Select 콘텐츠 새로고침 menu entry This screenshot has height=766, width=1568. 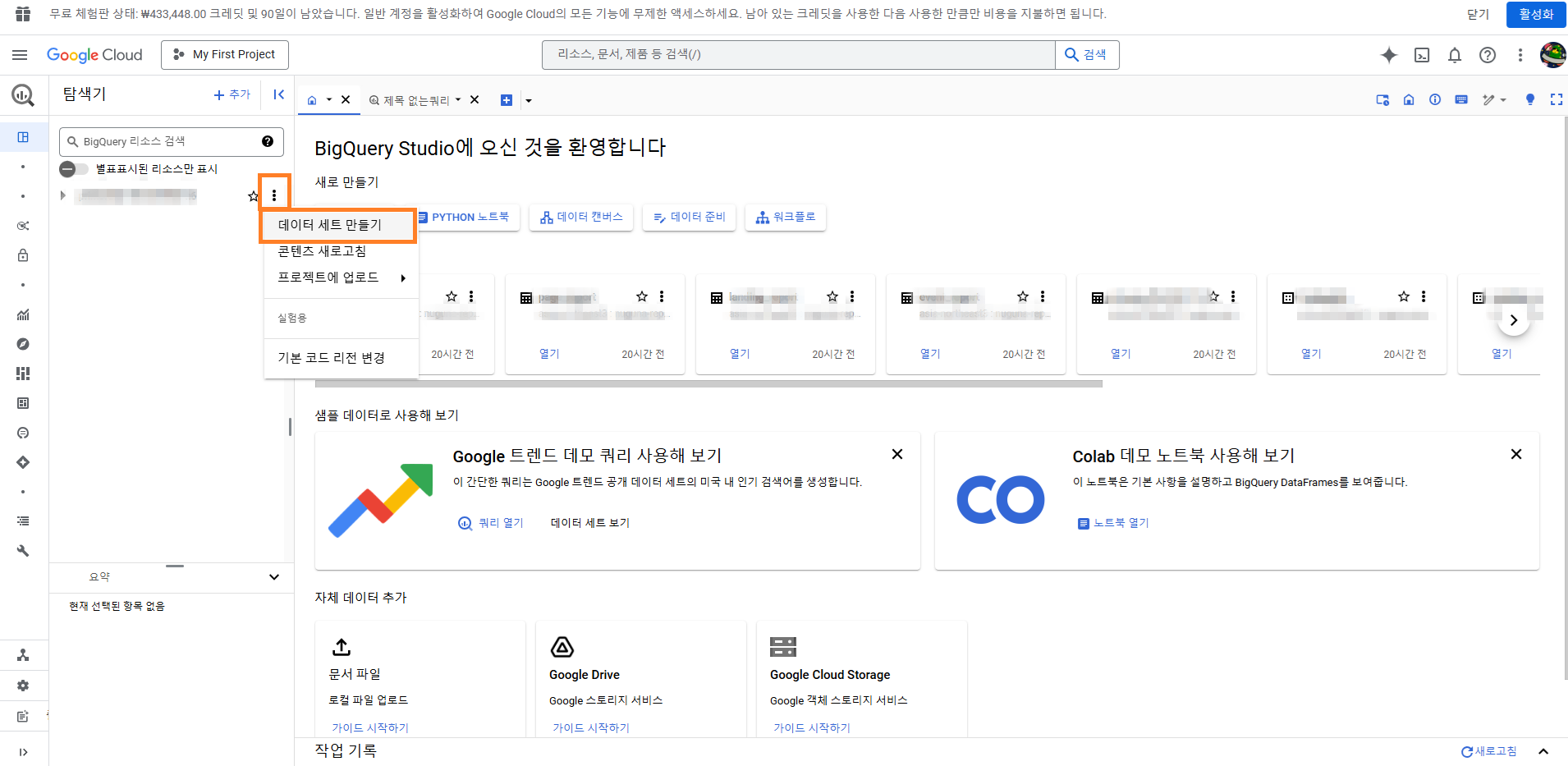click(342, 251)
